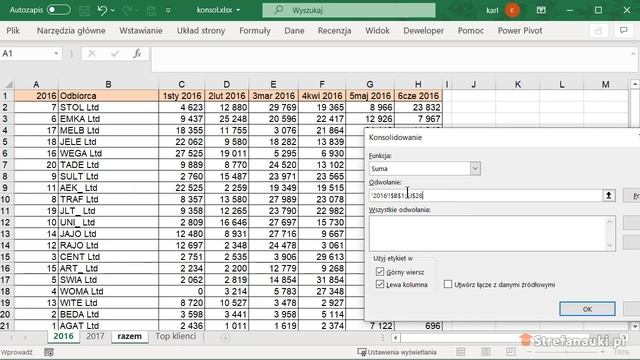Click horizontal scrollbar left arrow
The width and height of the screenshot is (640, 360).
(x=395, y=338)
